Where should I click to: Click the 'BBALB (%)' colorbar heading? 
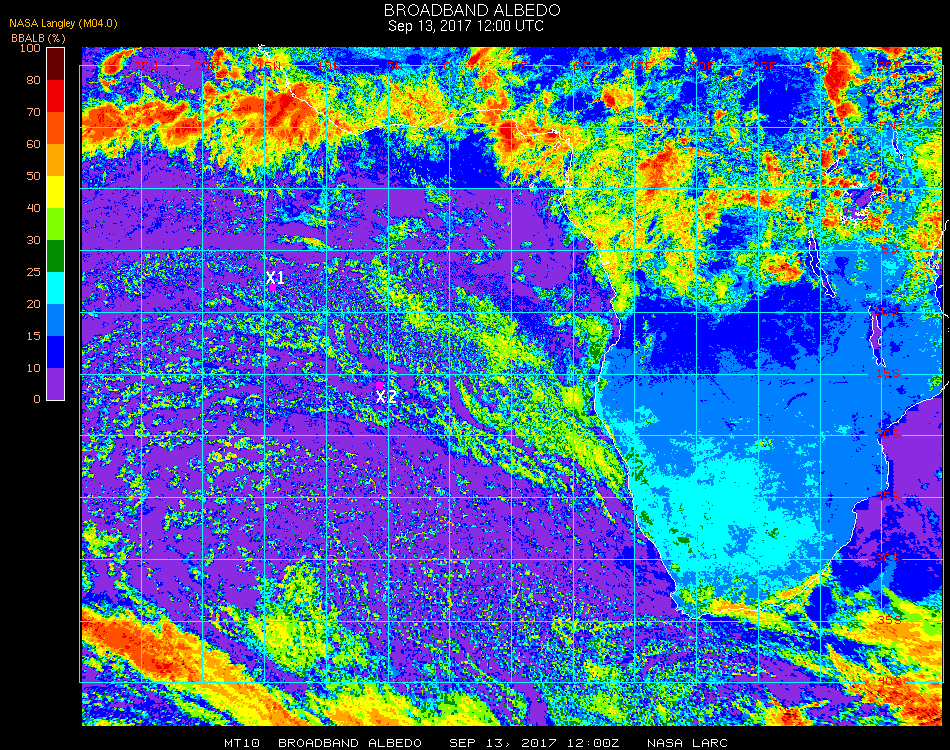38,38
